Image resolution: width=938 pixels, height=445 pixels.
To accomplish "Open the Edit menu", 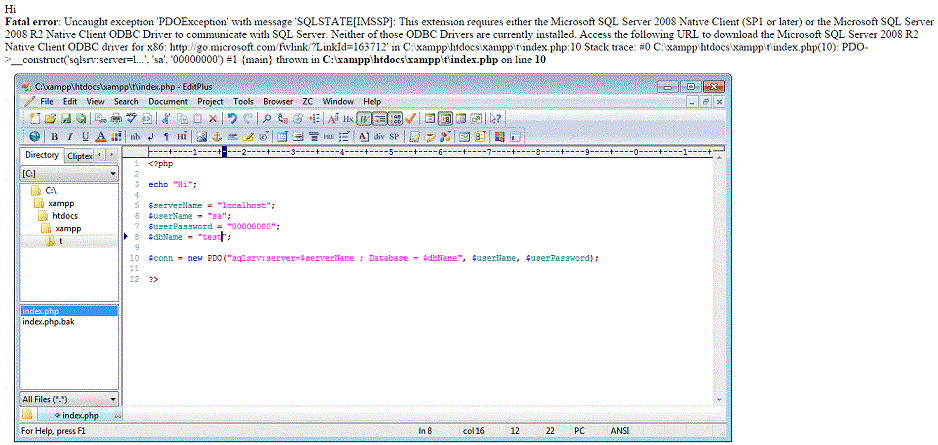I will tap(70, 102).
